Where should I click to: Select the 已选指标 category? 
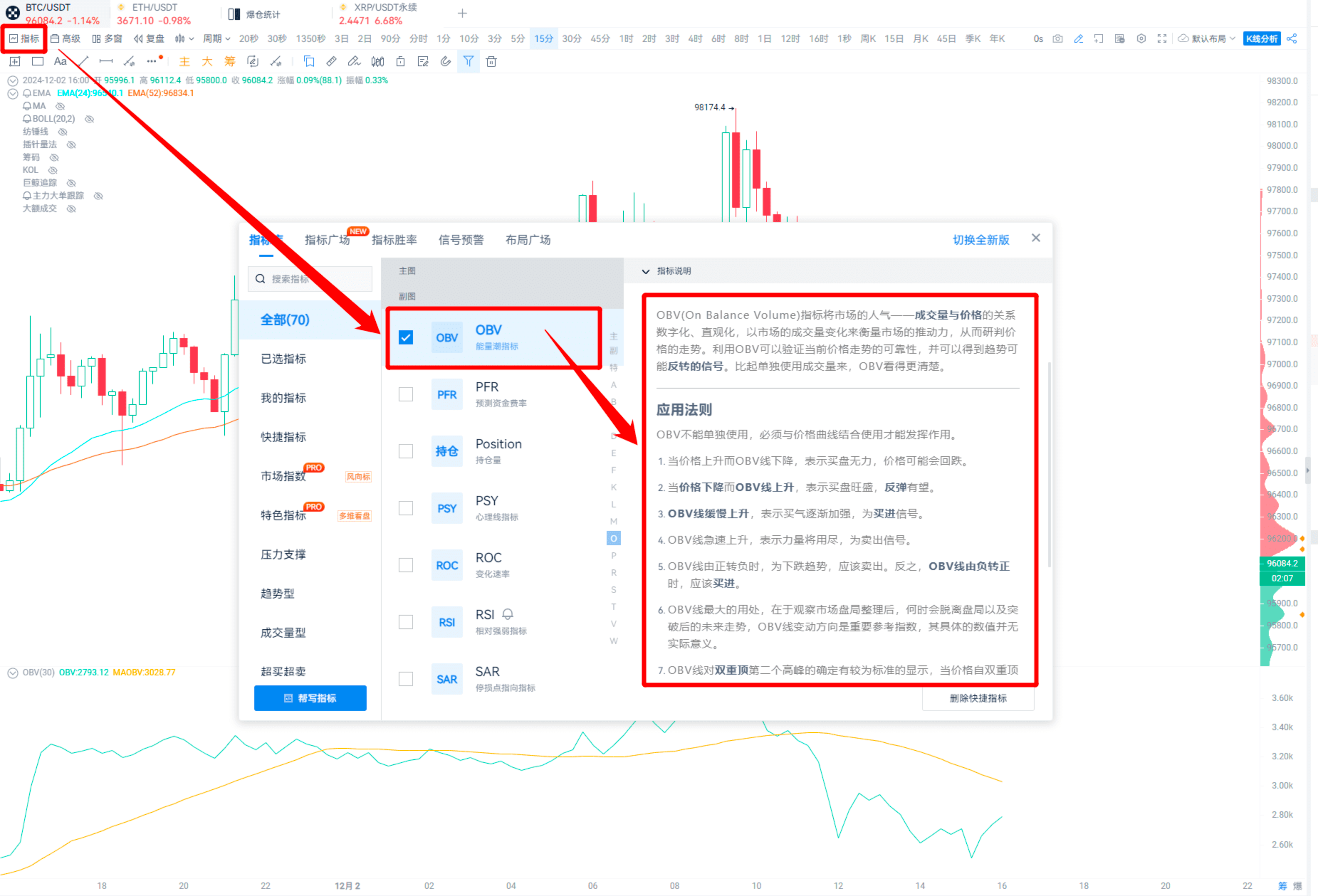pyautogui.click(x=283, y=359)
